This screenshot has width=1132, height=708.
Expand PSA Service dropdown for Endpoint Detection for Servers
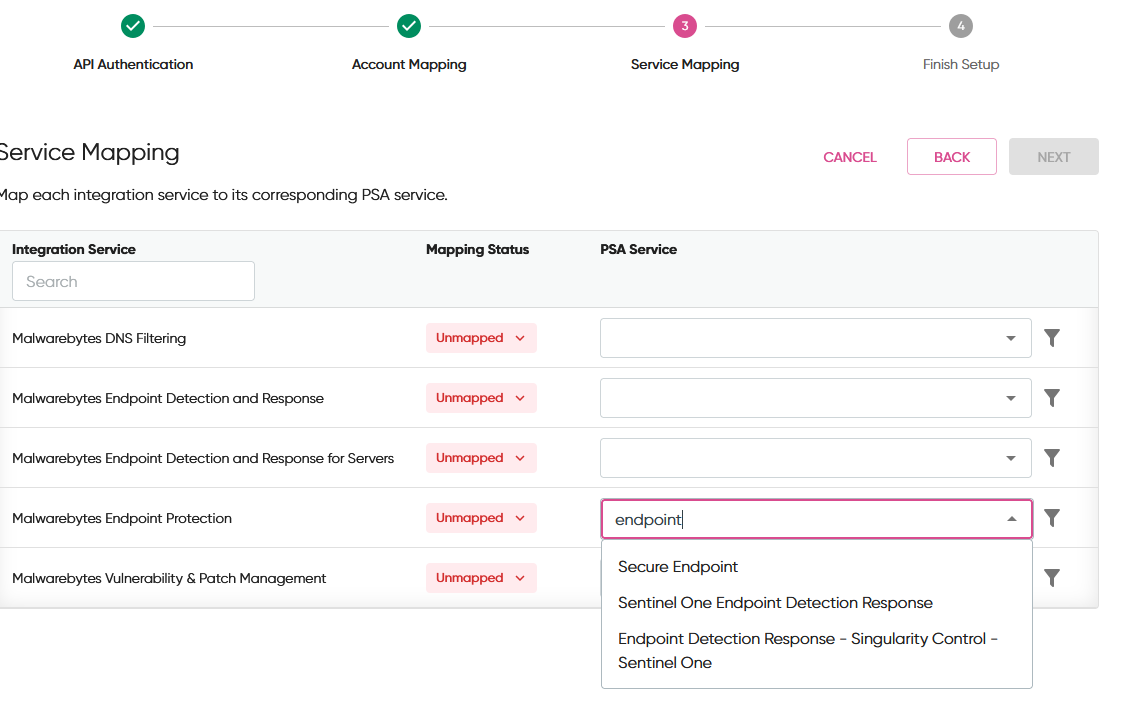tap(1011, 459)
